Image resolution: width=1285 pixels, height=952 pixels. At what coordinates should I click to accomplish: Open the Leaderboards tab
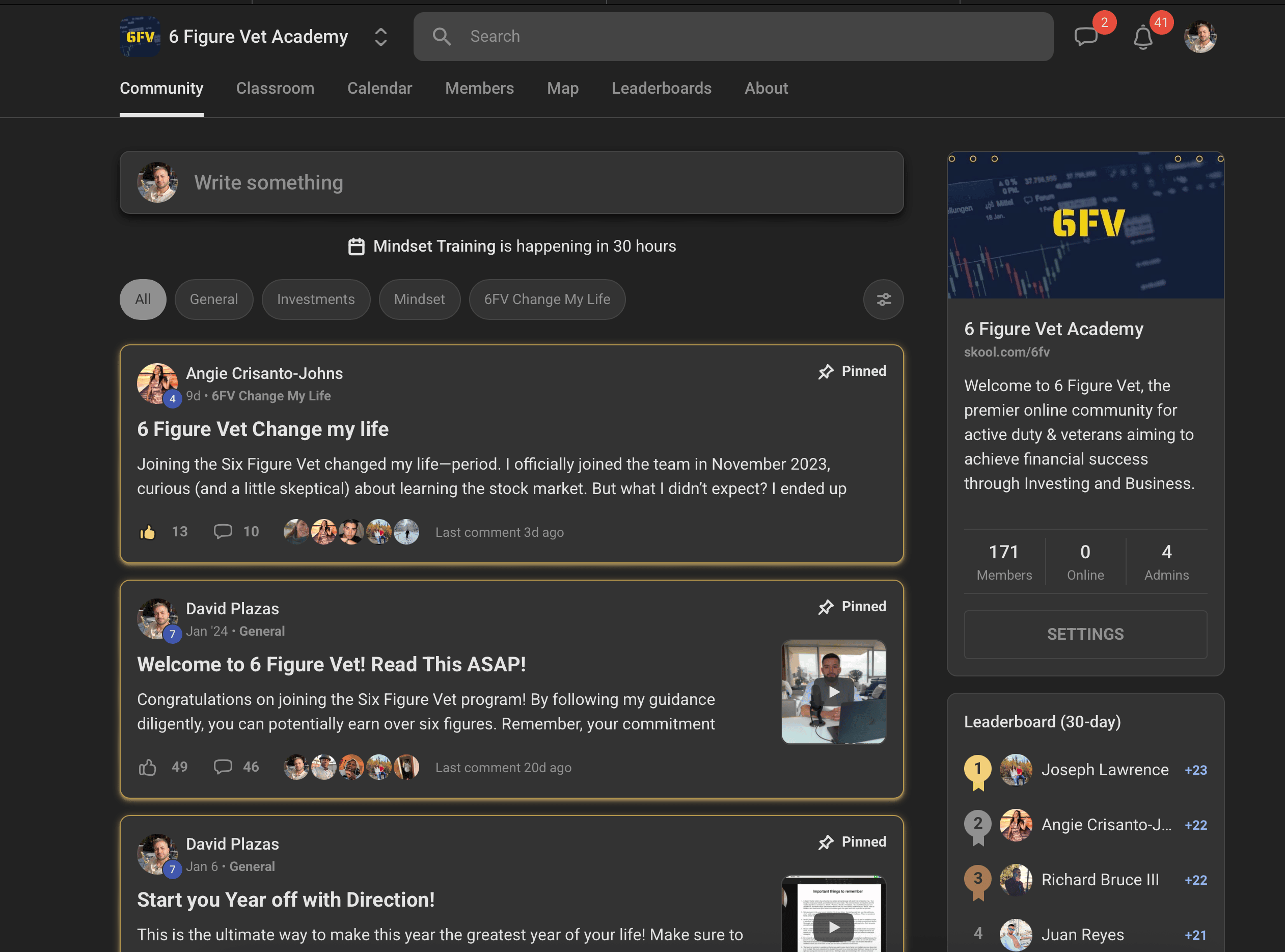tap(662, 88)
